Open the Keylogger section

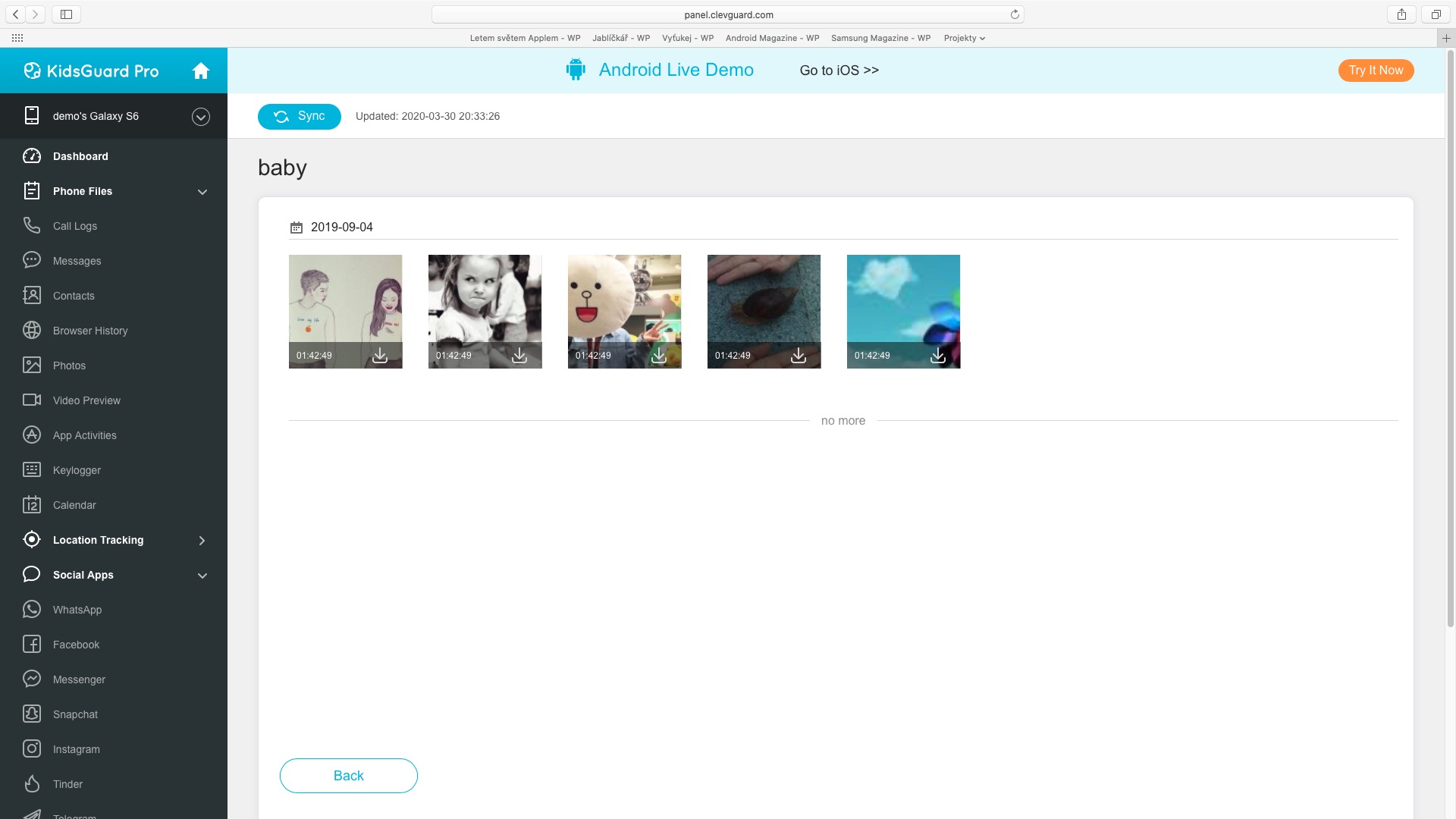coord(76,470)
